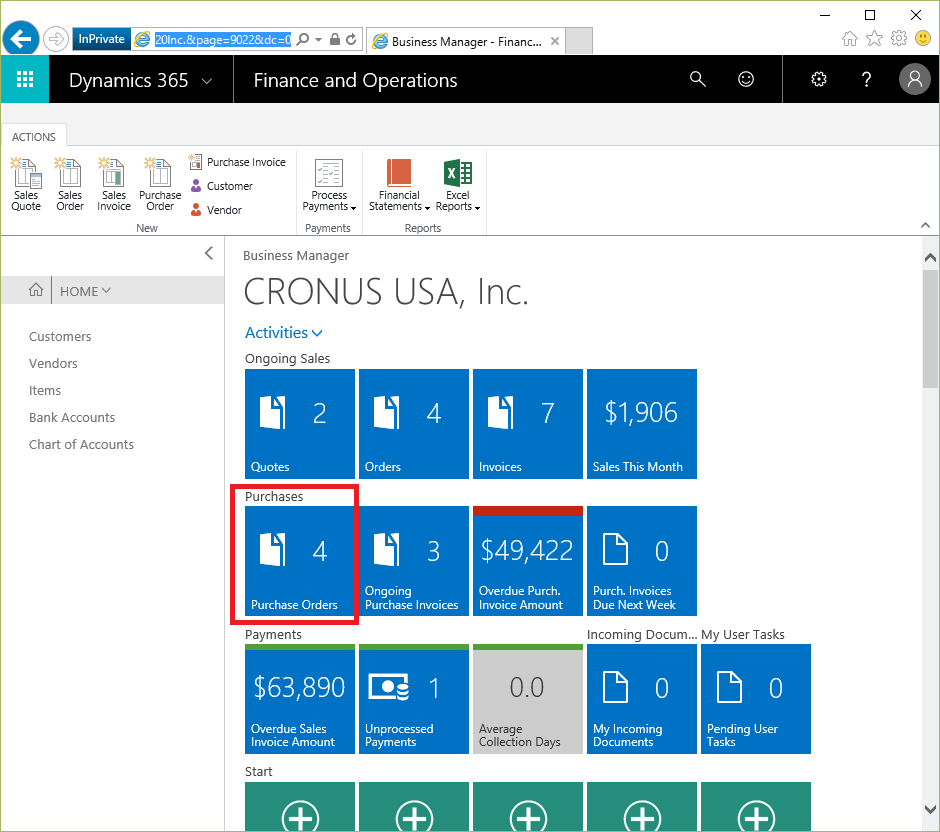The image size is (940, 832).
Task: Click the browser smiley feedback icon
Action: (923, 39)
